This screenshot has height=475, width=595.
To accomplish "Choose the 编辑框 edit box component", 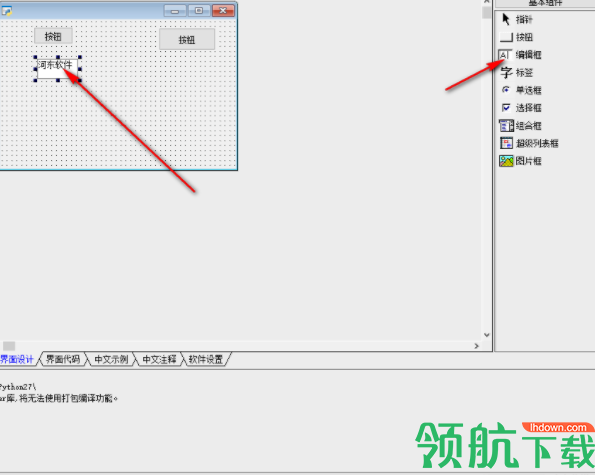I will coord(520,55).
